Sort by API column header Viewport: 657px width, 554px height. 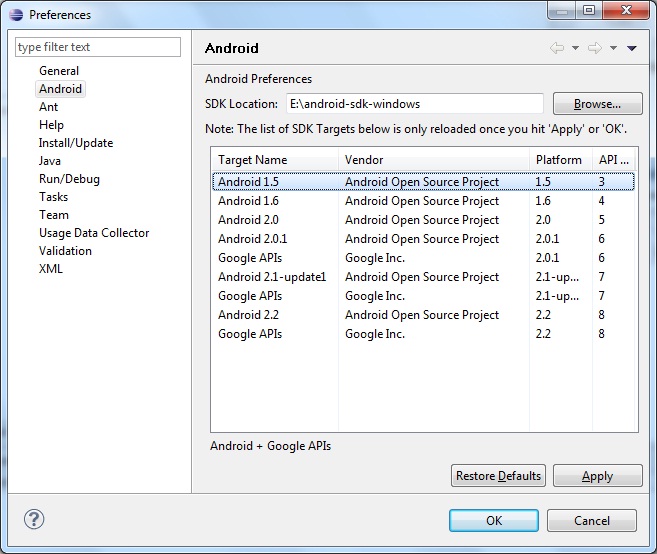click(x=614, y=160)
